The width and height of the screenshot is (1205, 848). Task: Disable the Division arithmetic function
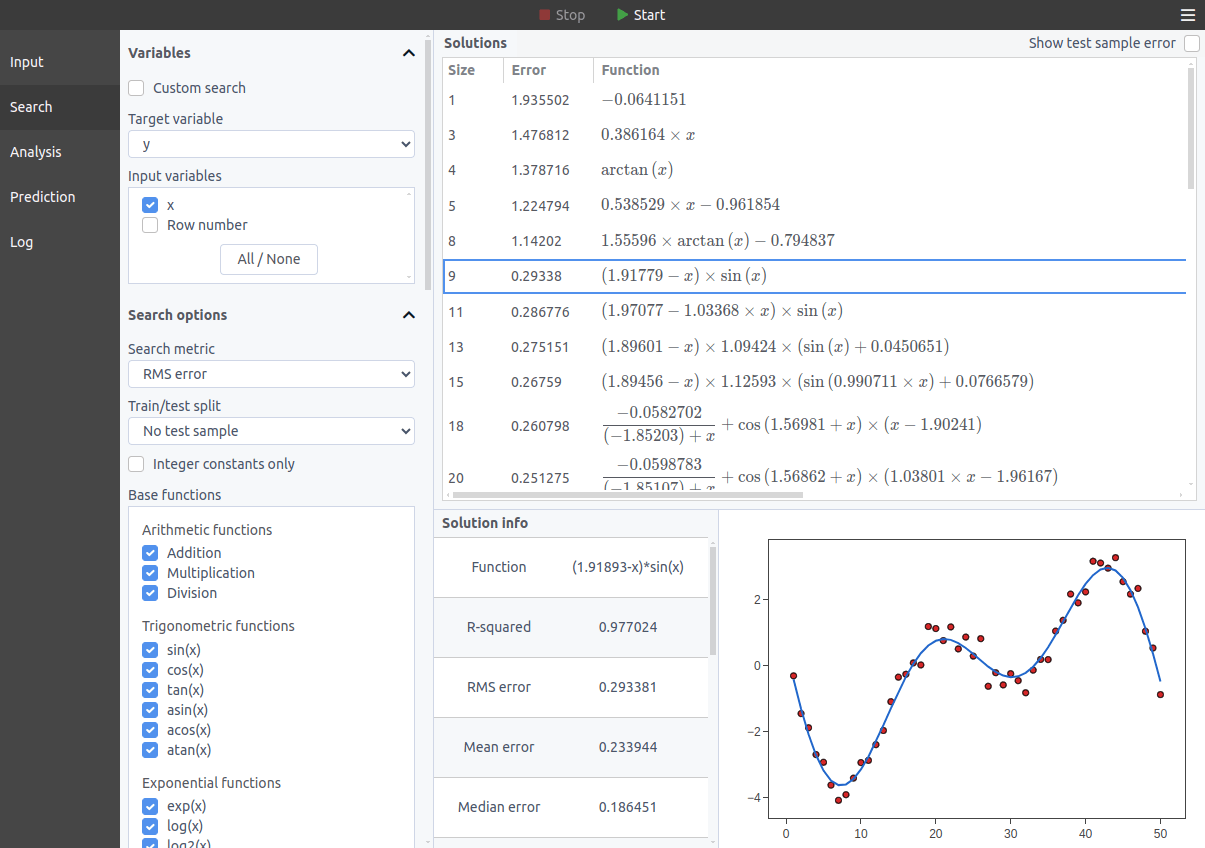150,593
